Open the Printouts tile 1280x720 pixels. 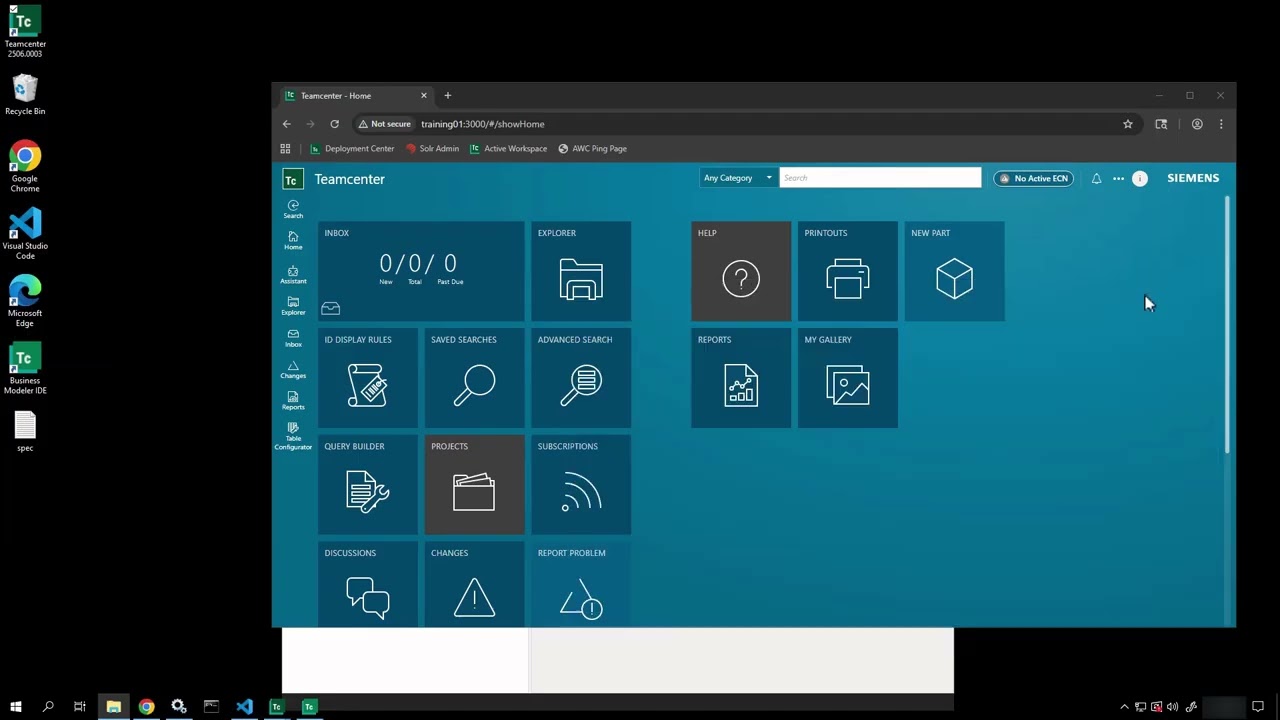848,271
